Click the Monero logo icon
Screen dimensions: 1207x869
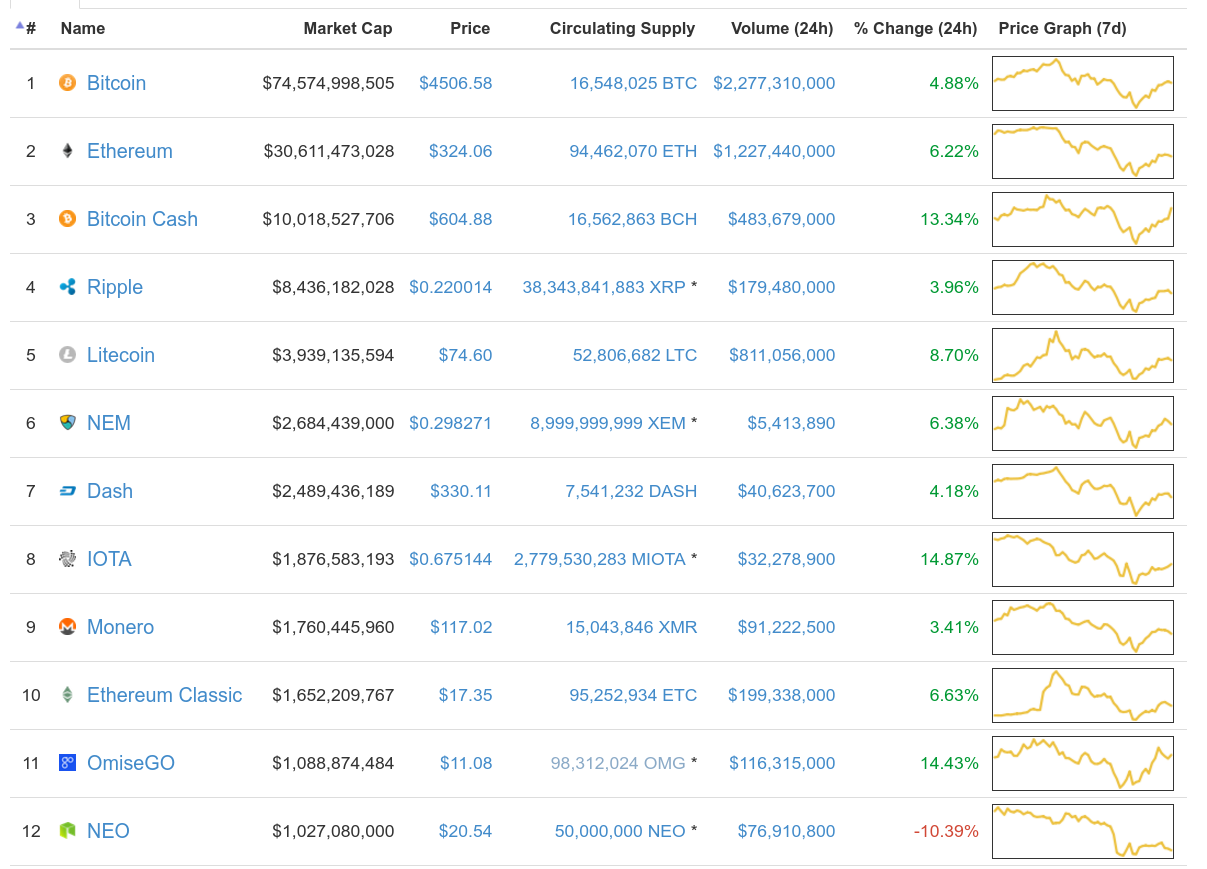(67, 627)
